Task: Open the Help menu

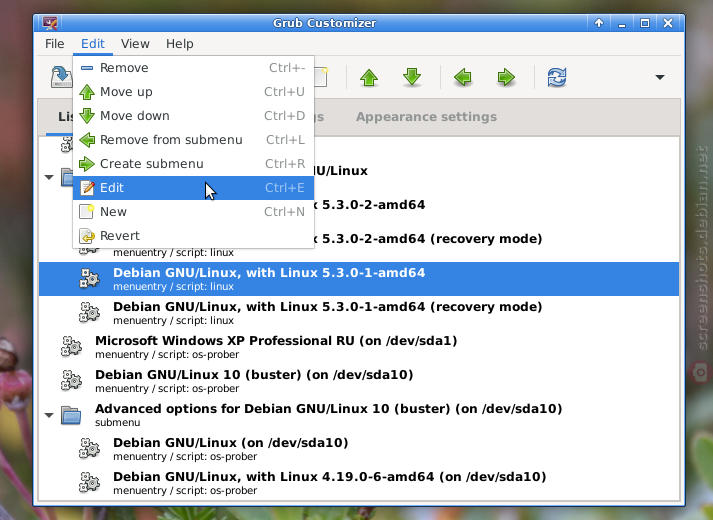Action: [180, 44]
